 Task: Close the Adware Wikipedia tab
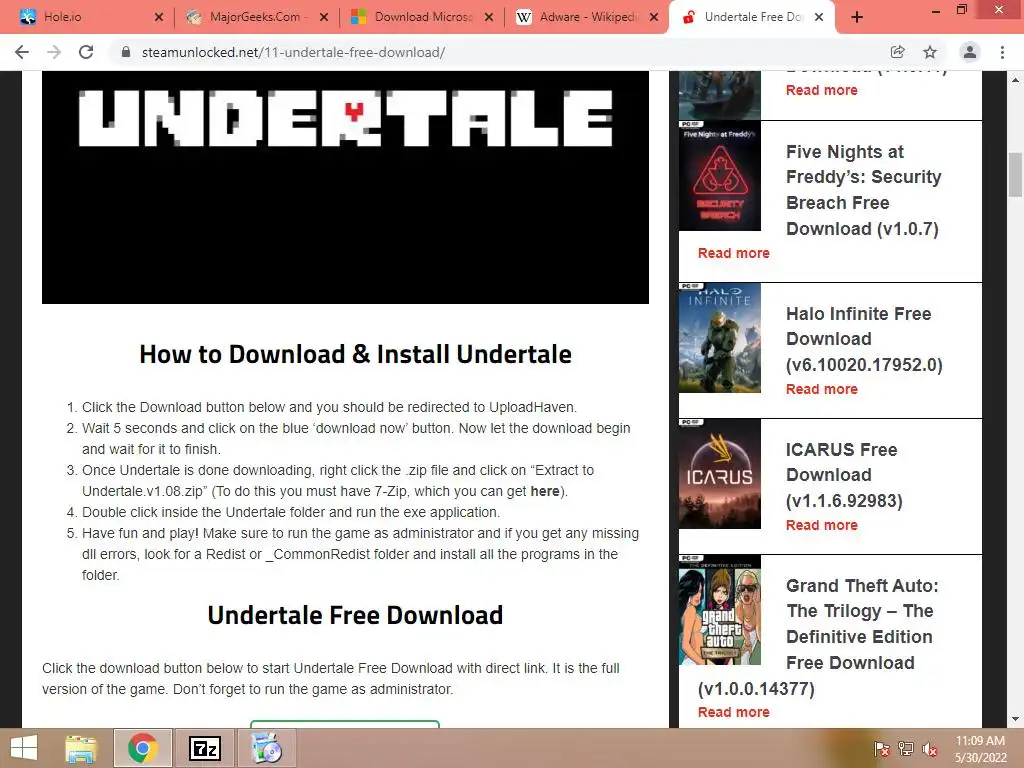654,18
